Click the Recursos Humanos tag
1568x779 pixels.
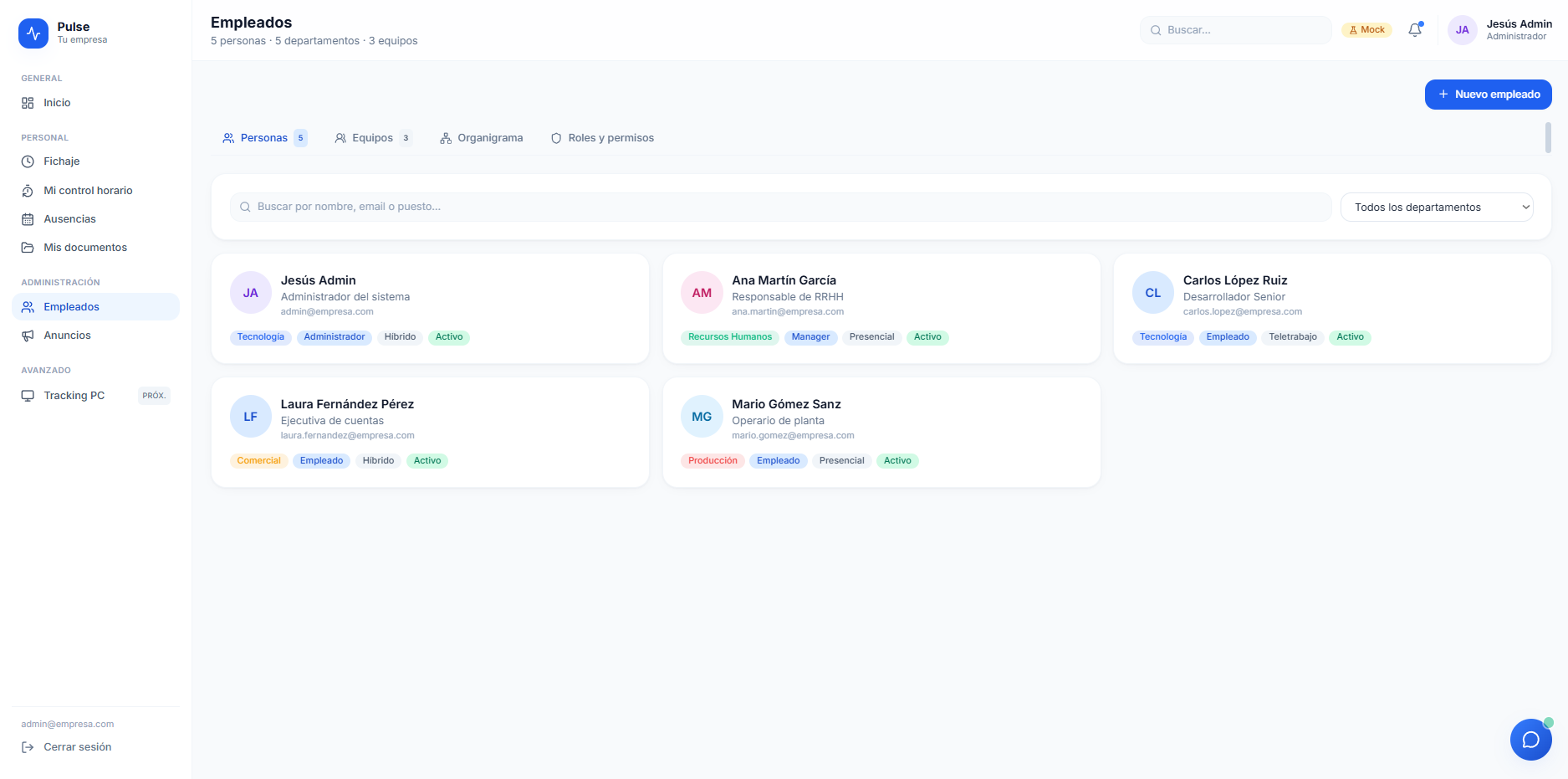730,337
